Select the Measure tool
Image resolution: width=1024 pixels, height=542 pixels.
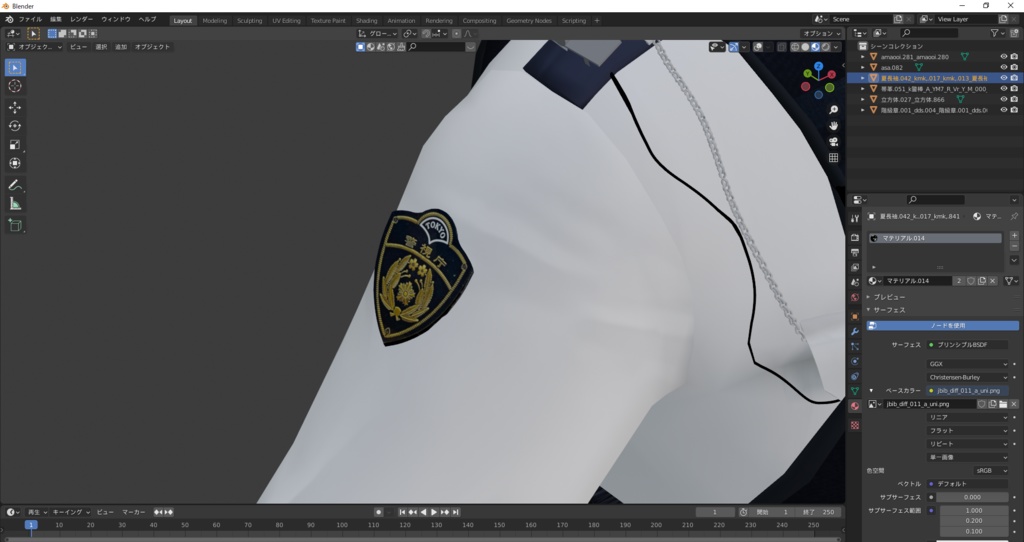click(15, 204)
